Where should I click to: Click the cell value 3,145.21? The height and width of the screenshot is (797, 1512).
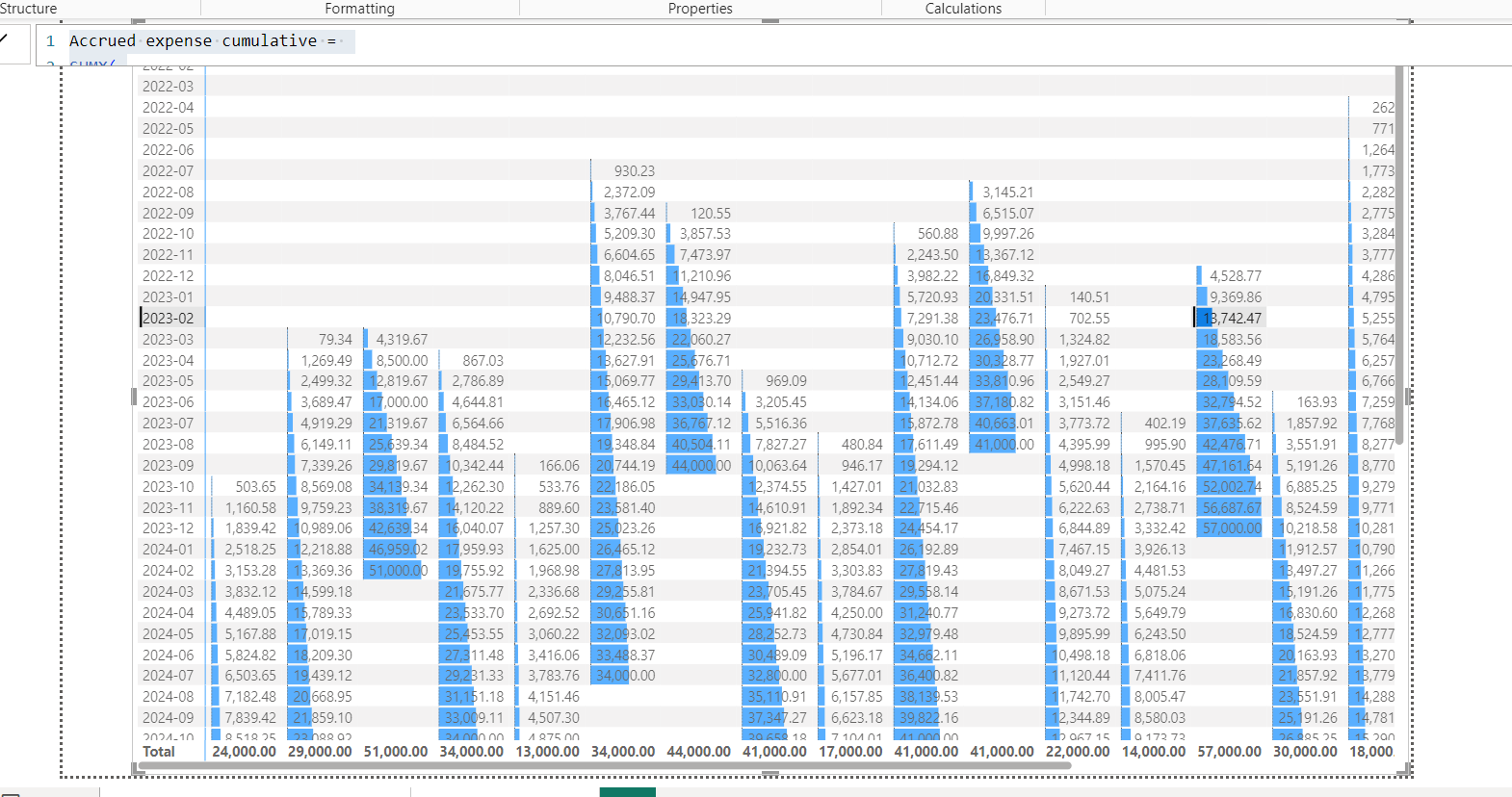point(1007,192)
